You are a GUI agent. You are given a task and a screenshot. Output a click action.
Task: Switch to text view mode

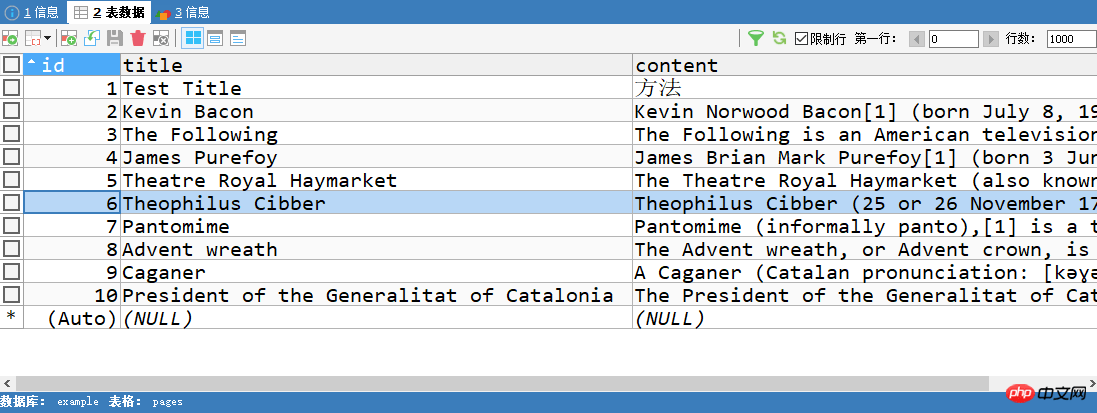click(238, 38)
